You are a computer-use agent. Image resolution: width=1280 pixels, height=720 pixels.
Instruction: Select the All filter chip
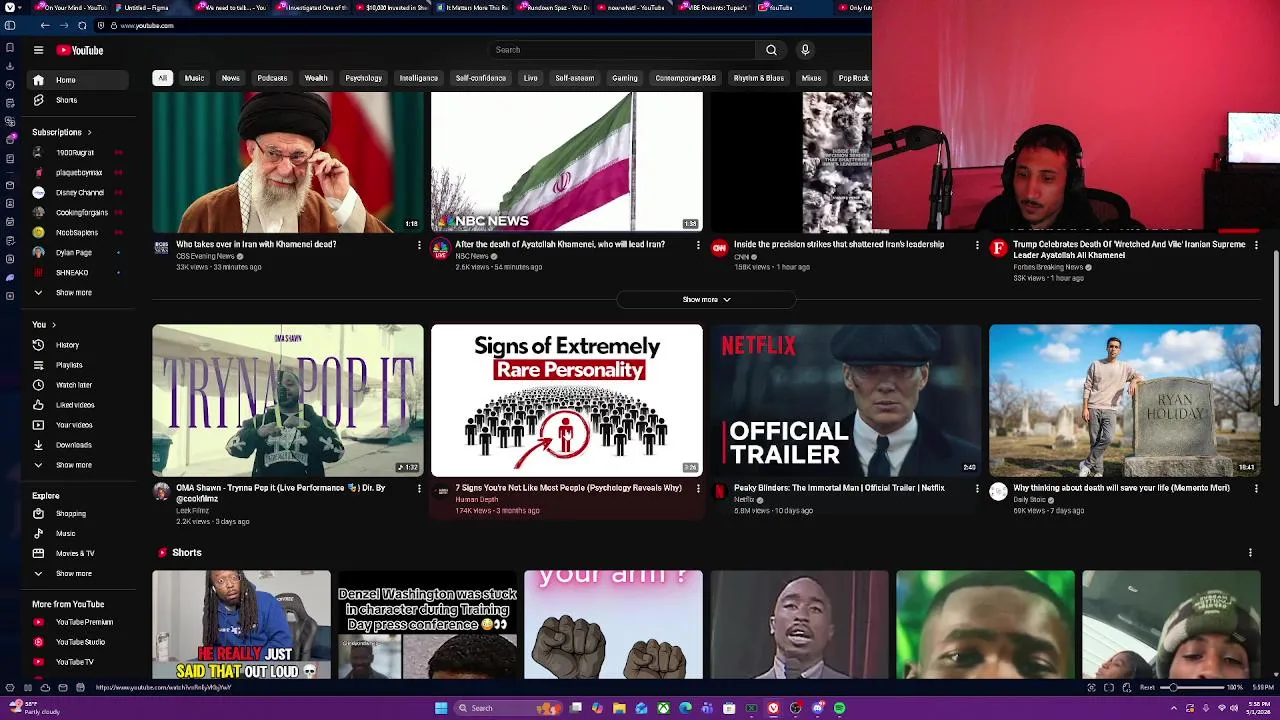(x=162, y=78)
